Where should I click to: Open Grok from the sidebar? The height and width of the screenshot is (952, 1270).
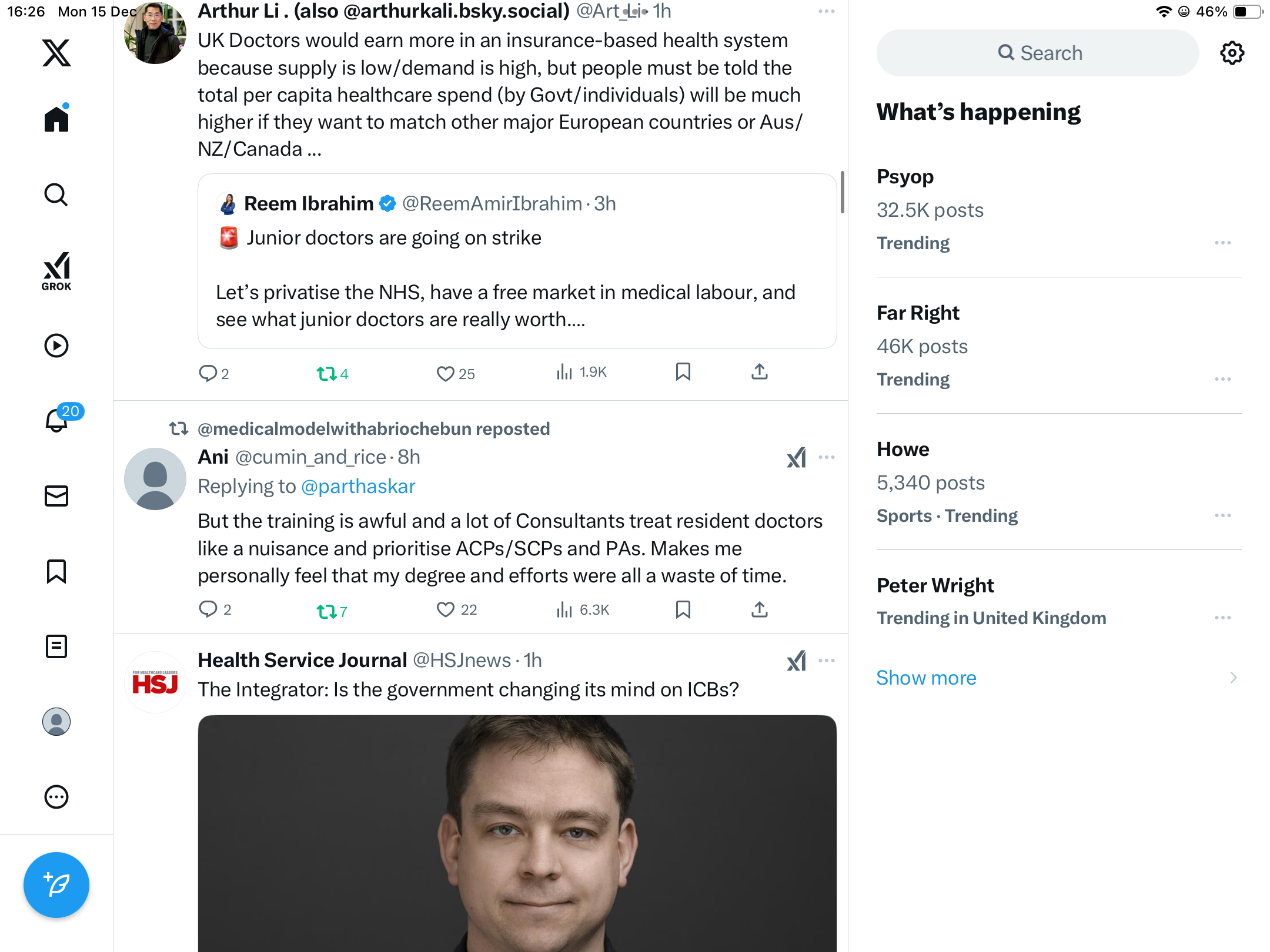click(56, 271)
